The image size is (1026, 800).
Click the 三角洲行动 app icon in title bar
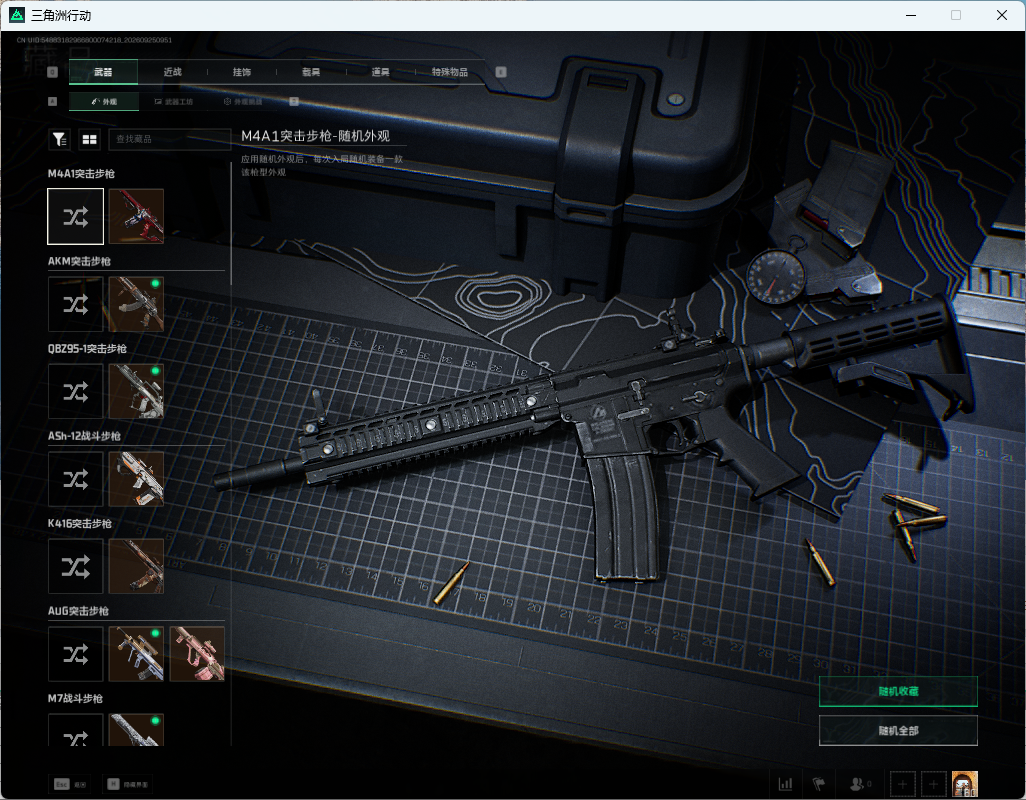point(16,15)
